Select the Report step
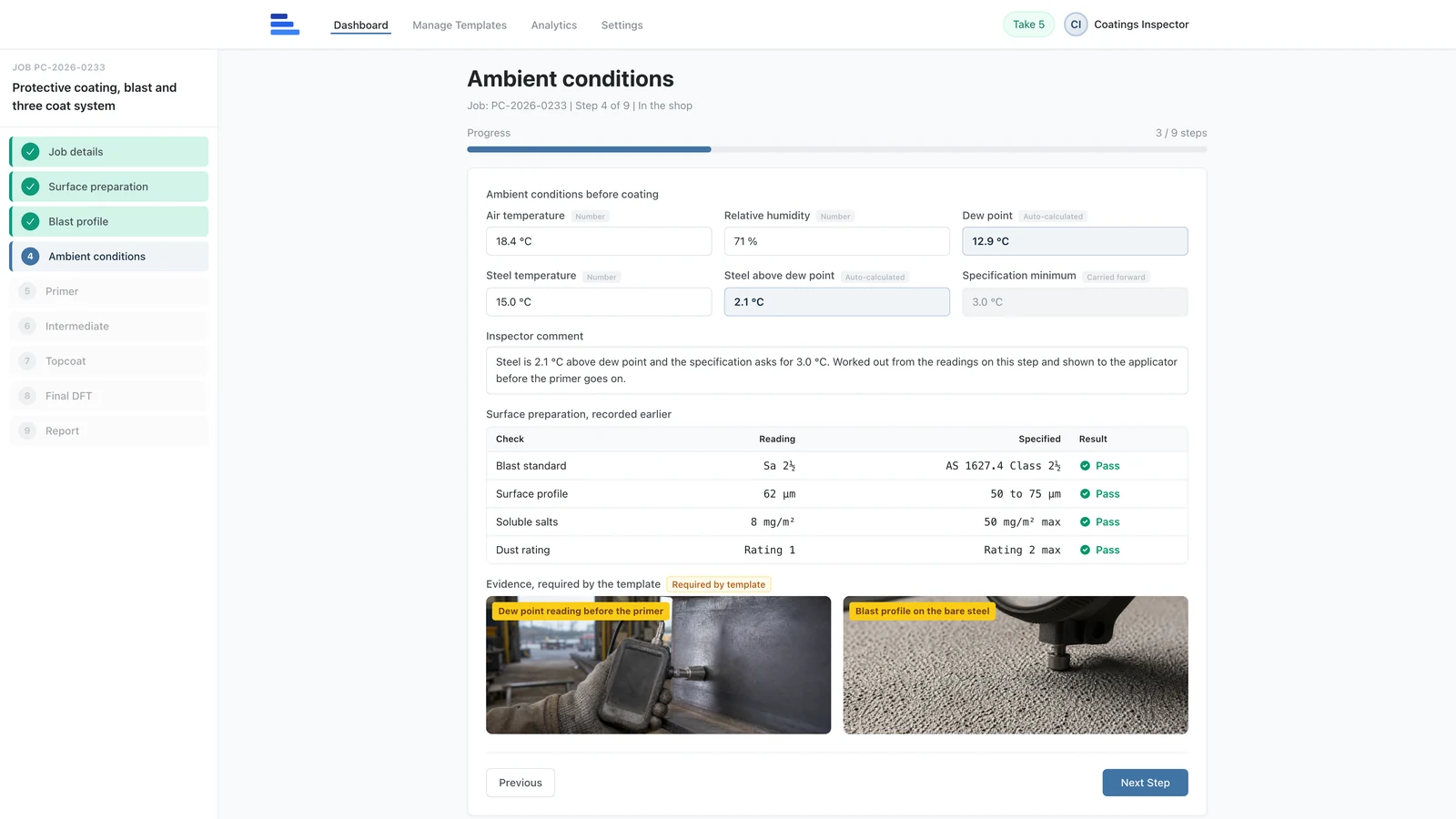This screenshot has height=819, width=1456. click(x=109, y=430)
